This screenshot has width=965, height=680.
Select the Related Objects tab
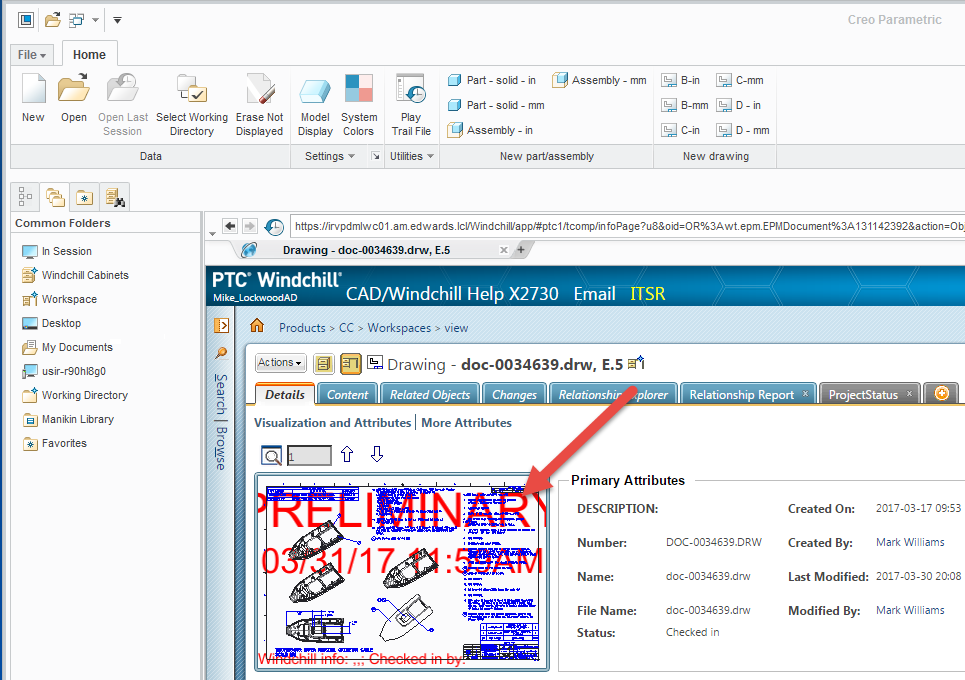(430, 394)
